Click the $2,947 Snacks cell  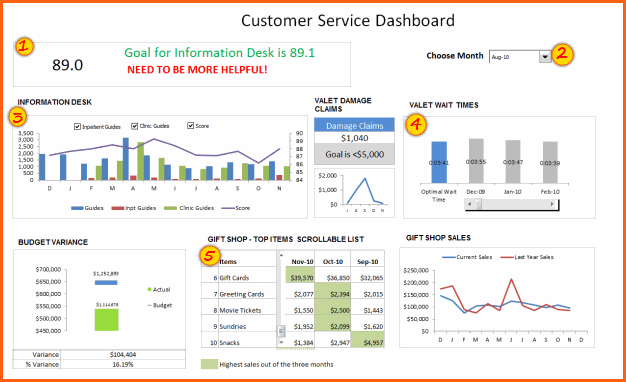click(x=333, y=340)
